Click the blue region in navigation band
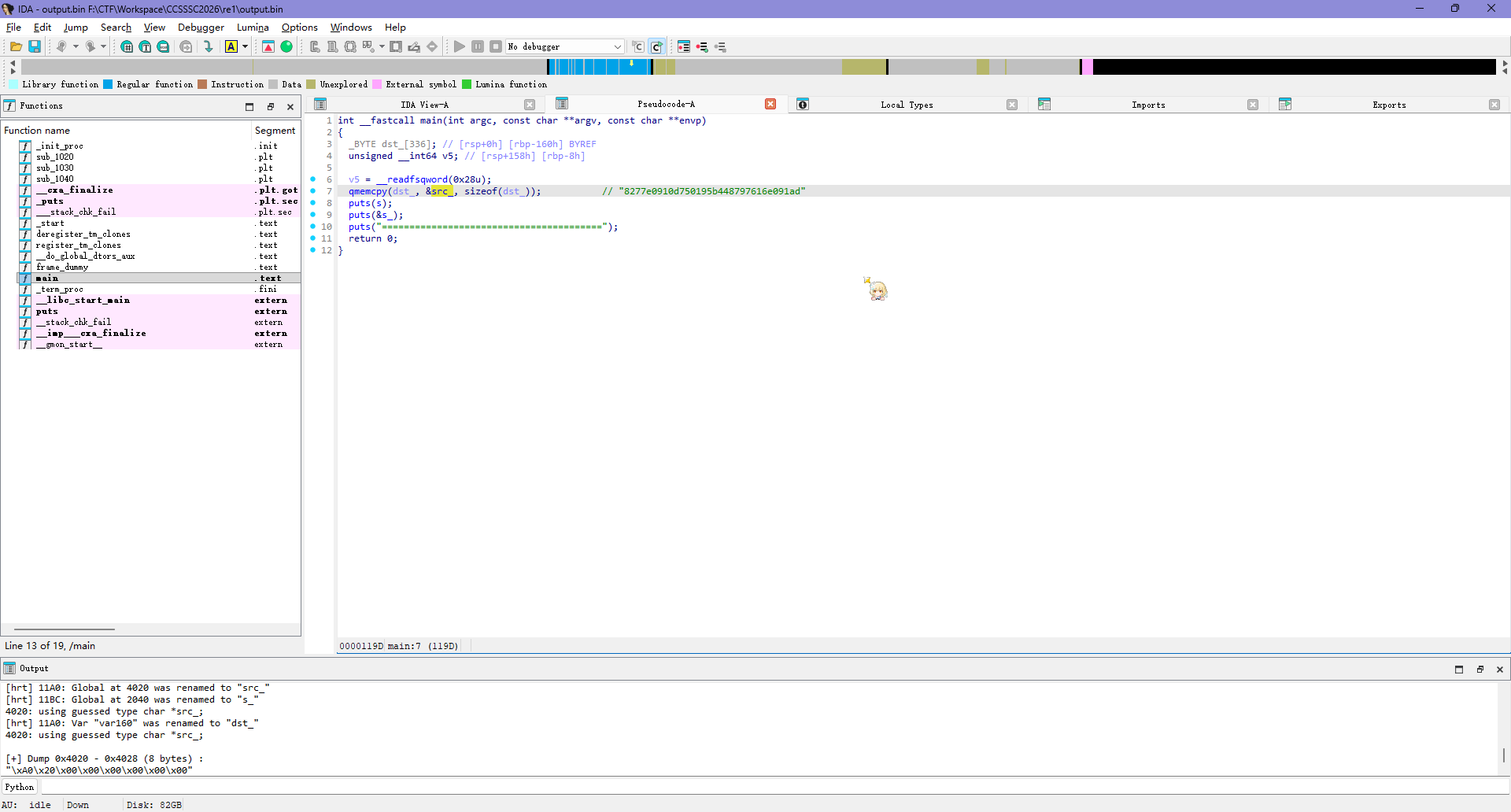This screenshot has width=1511, height=812. pyautogui.click(x=598, y=68)
